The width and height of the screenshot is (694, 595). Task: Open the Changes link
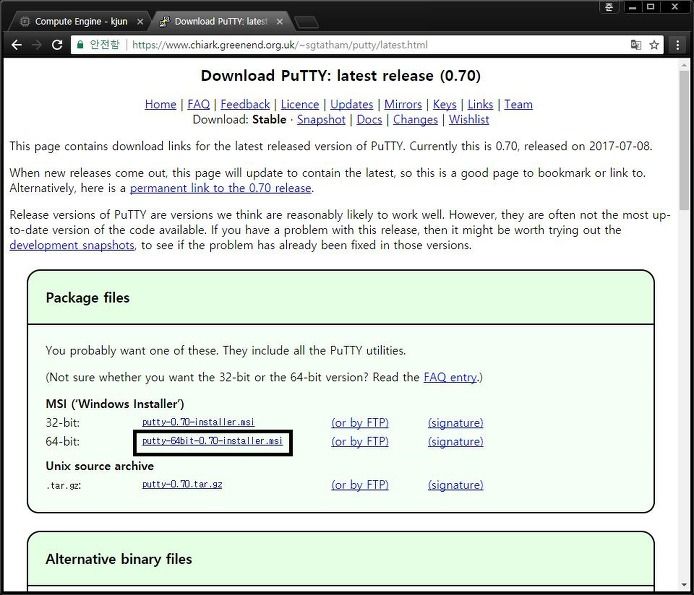[x=415, y=120]
